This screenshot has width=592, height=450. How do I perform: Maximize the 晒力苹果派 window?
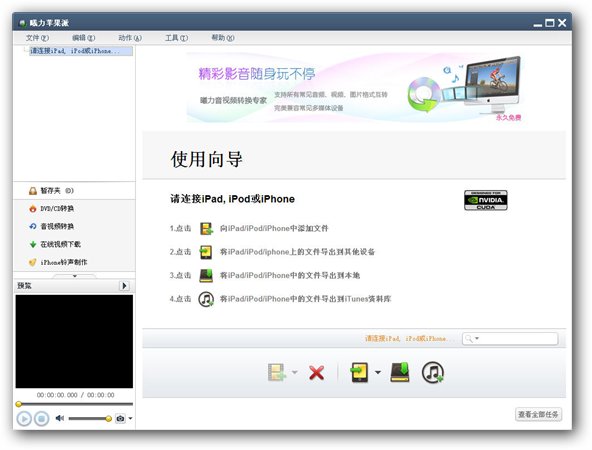(x=550, y=23)
